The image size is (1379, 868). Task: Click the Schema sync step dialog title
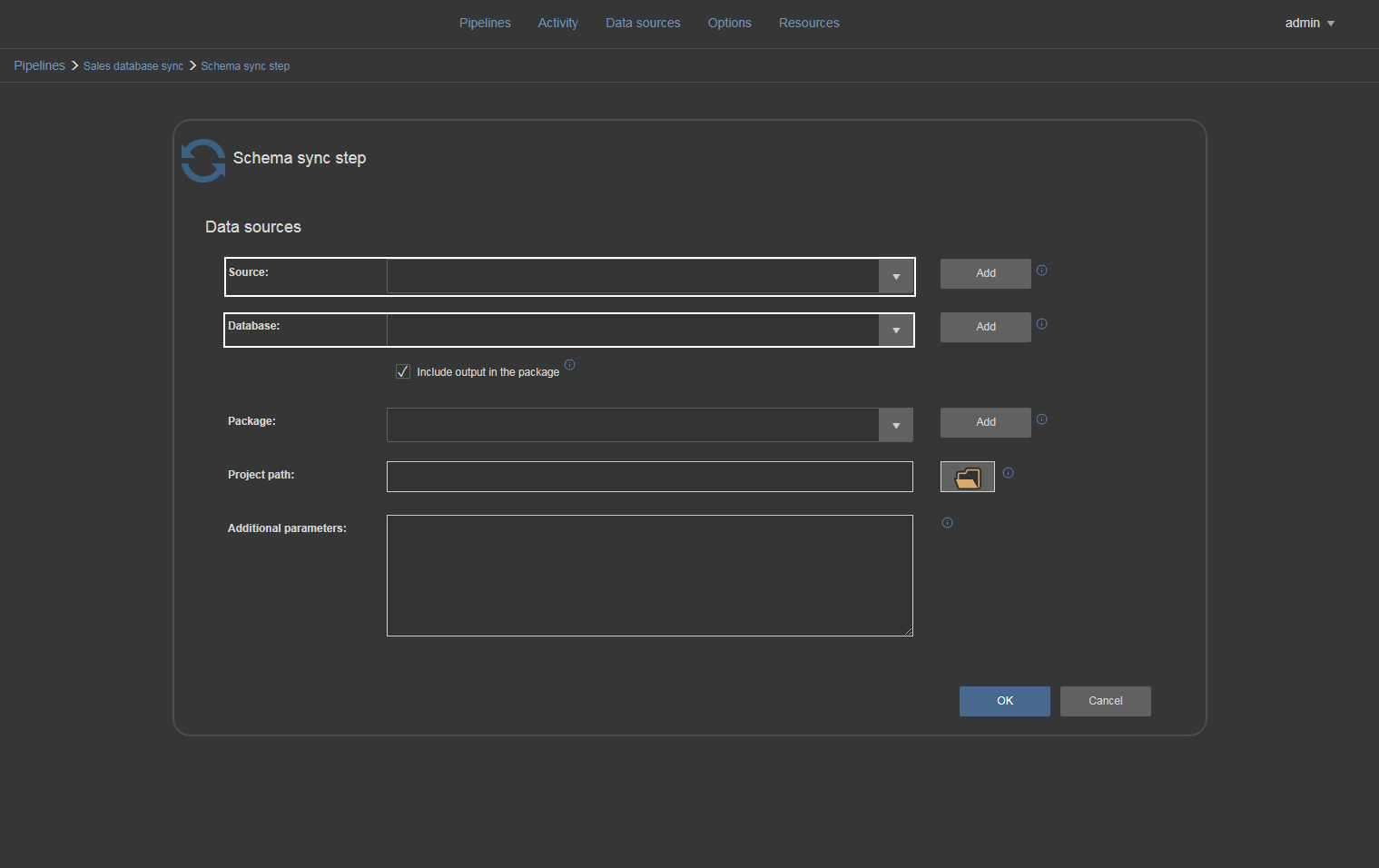[300, 158]
